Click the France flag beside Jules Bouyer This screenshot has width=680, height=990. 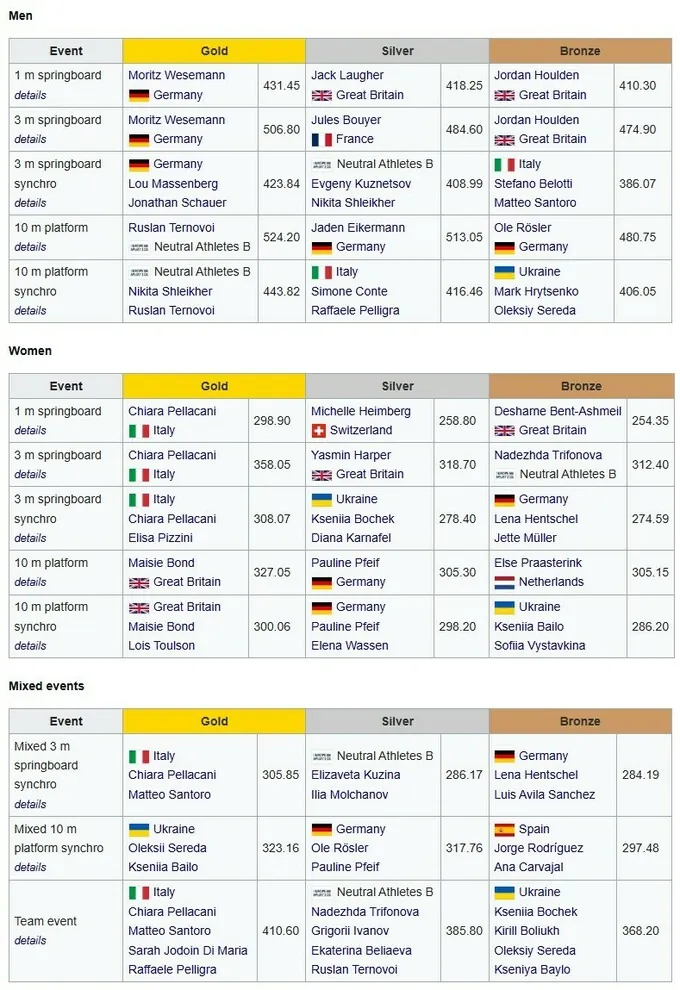(321, 140)
